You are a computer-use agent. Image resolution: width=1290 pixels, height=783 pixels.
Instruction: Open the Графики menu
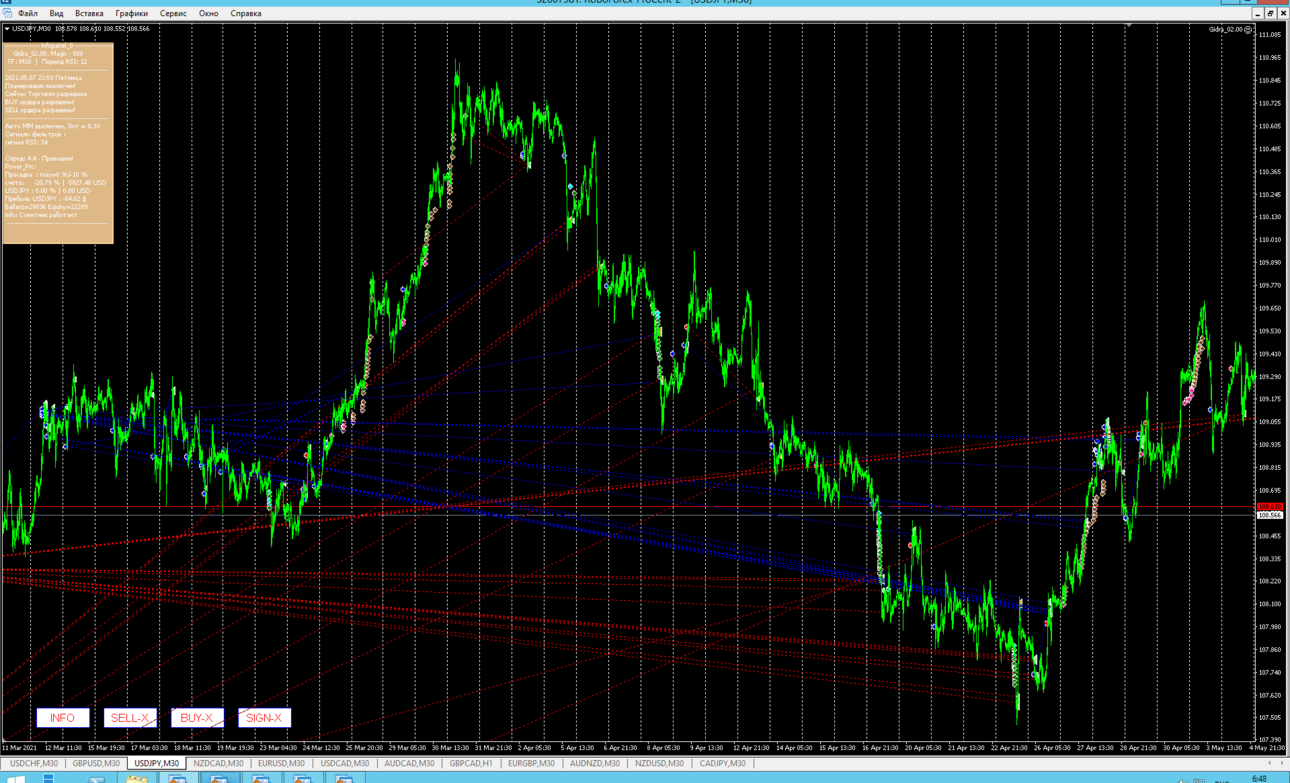coord(131,14)
